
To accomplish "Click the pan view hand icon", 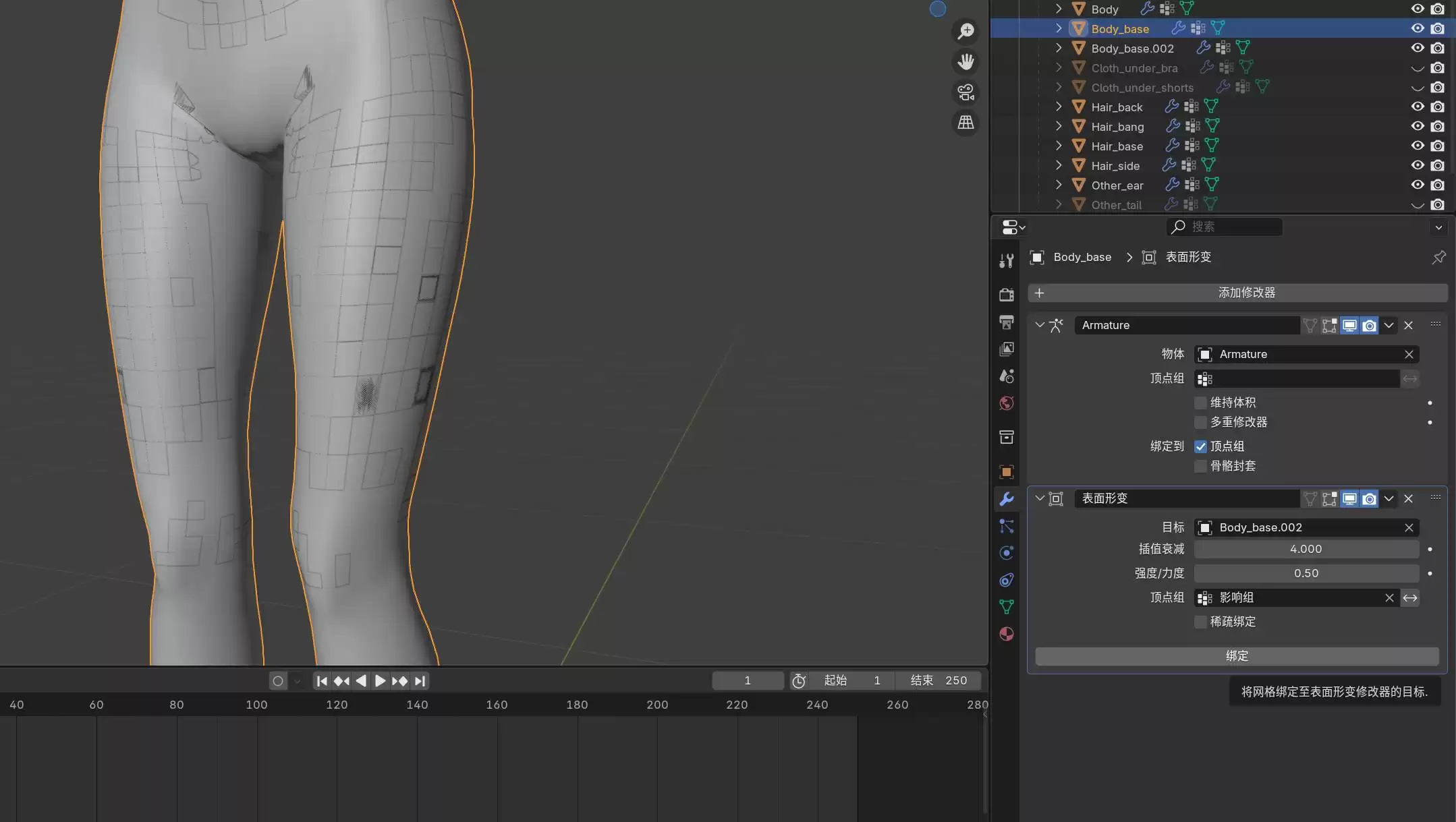I will coord(966,62).
